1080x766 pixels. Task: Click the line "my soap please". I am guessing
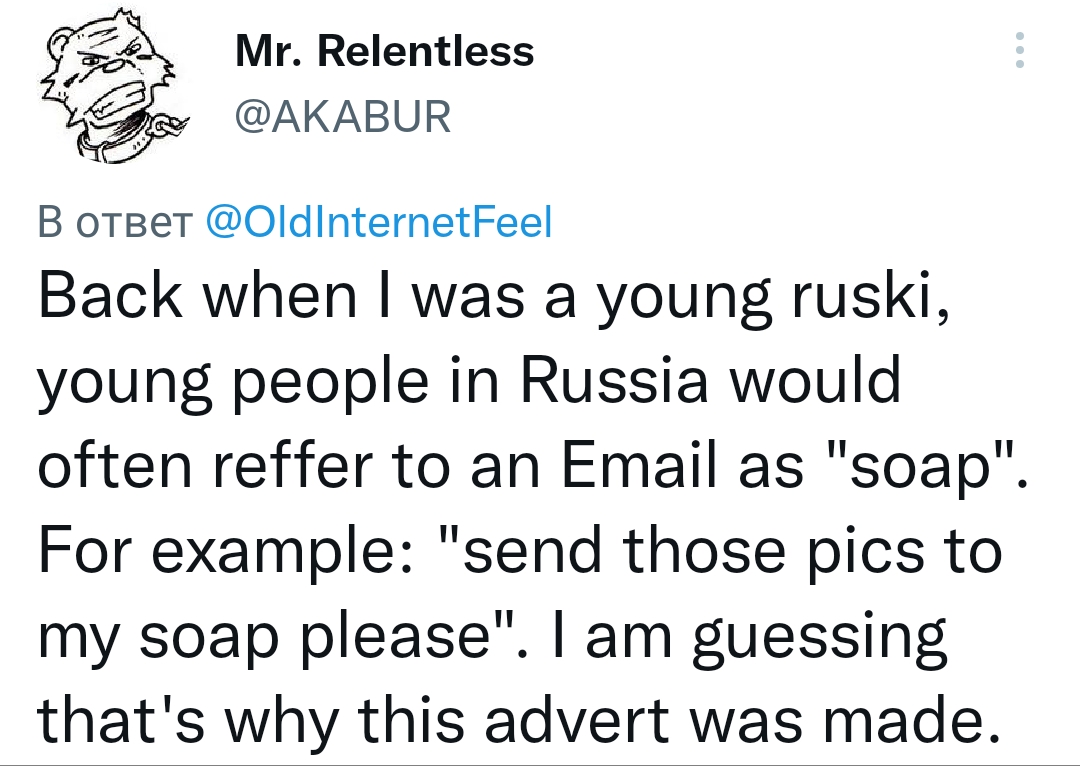click(x=493, y=638)
